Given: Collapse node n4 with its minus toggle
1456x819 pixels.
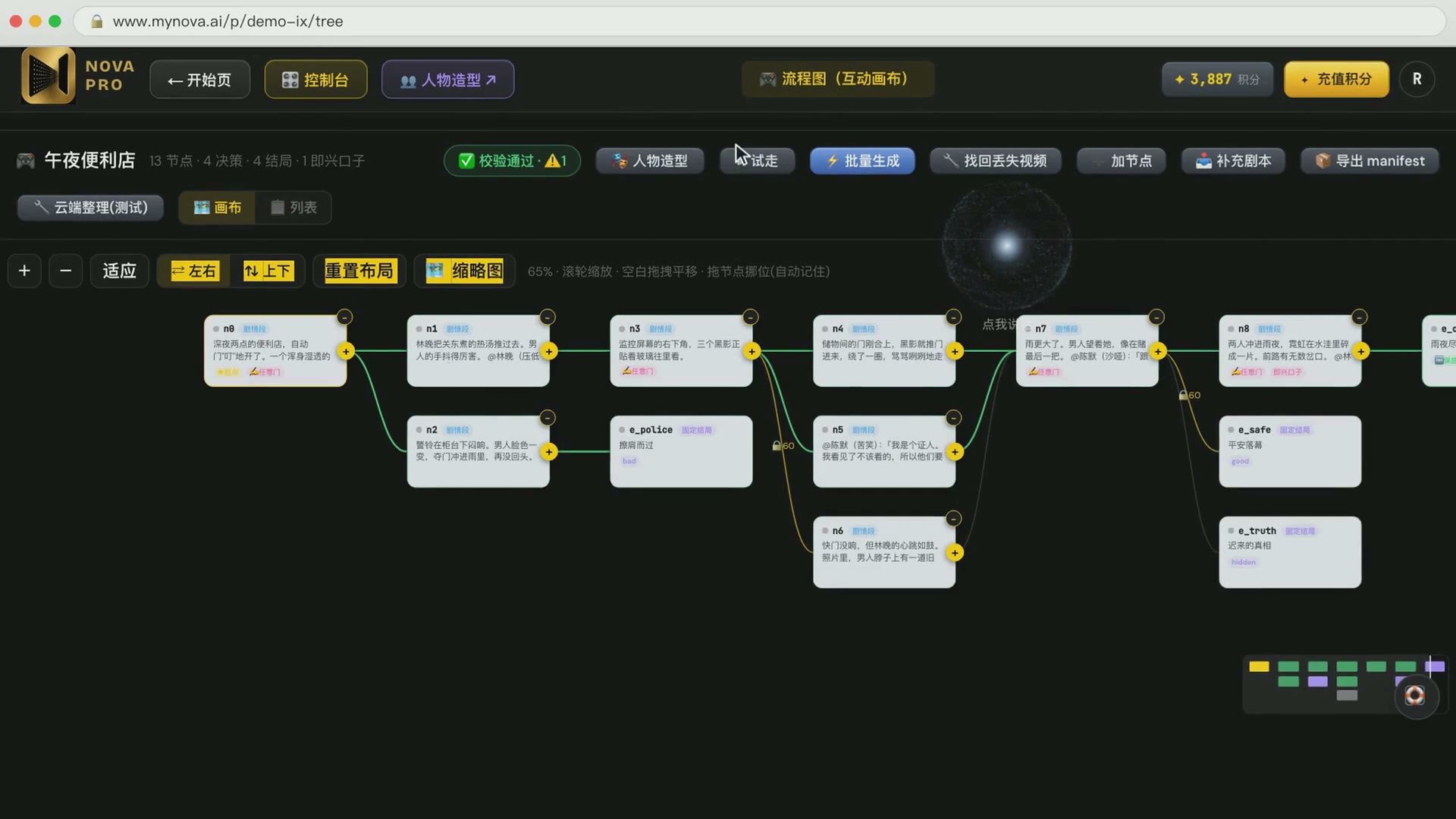Looking at the screenshot, I should click(x=953, y=317).
